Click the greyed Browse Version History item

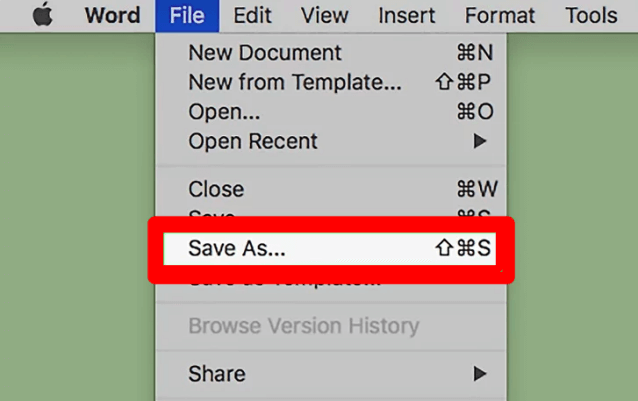pos(303,326)
